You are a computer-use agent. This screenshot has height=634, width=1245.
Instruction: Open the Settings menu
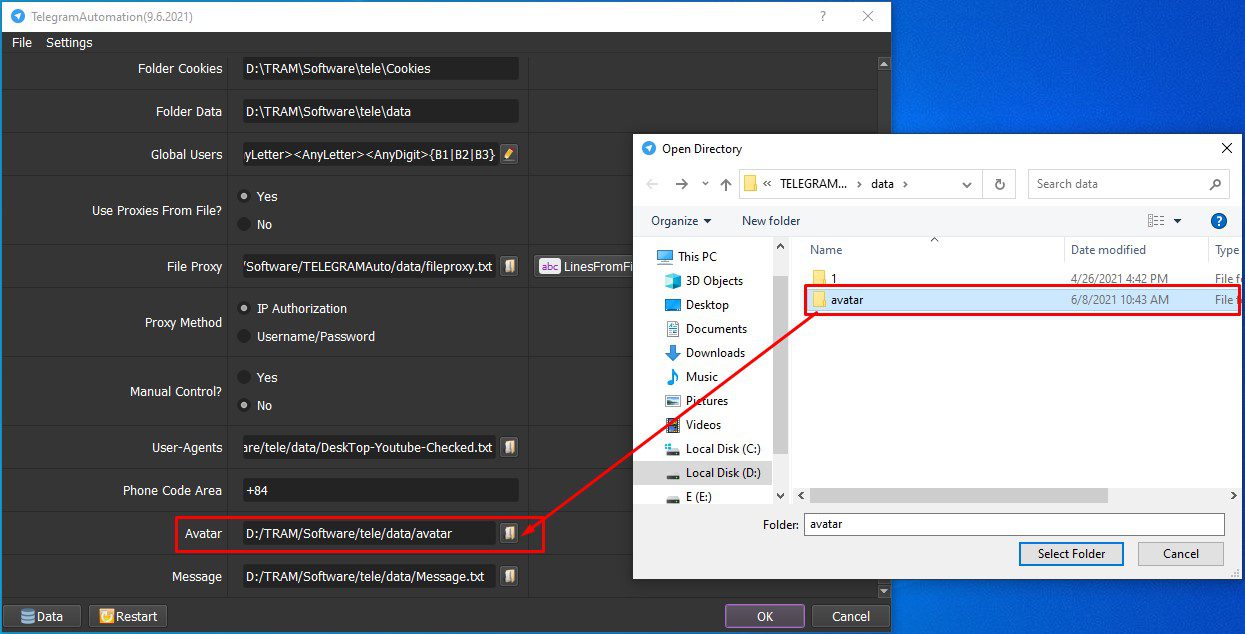tap(69, 42)
